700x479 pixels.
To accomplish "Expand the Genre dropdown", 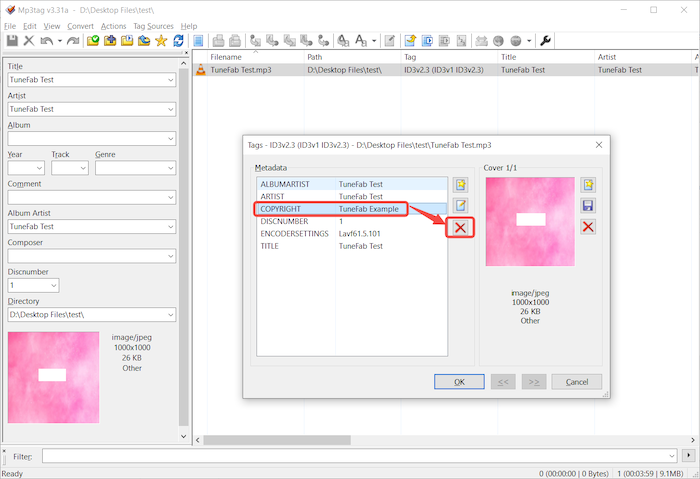I will [171, 168].
